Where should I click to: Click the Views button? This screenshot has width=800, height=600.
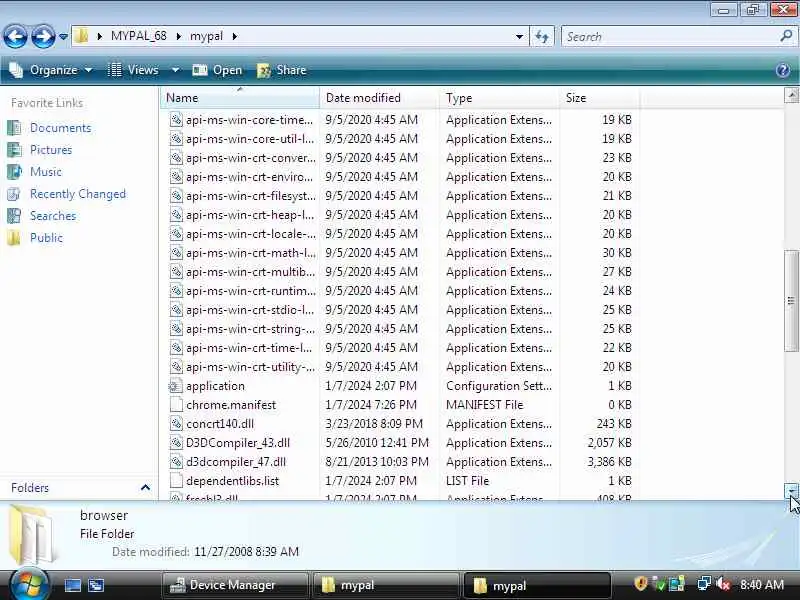coord(133,70)
